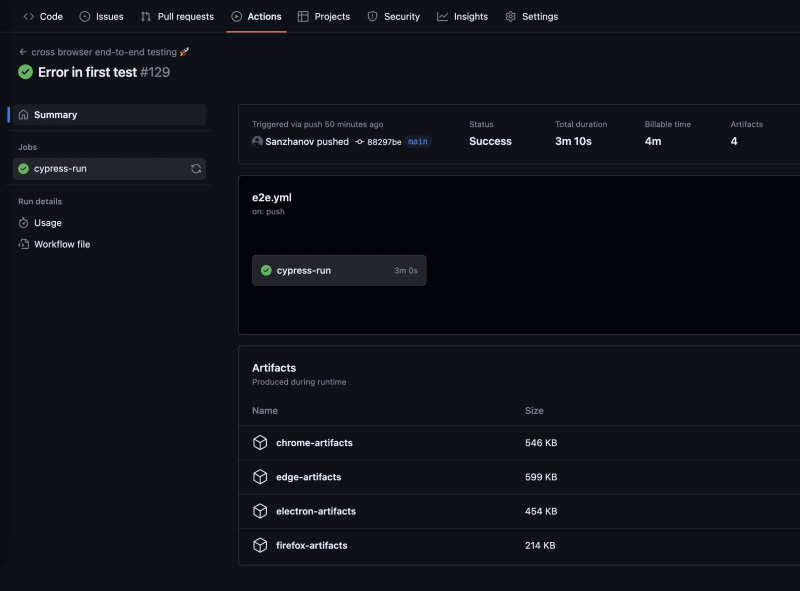
Task: Return to cross browser end-to-end testing workflow
Action: click(x=104, y=52)
